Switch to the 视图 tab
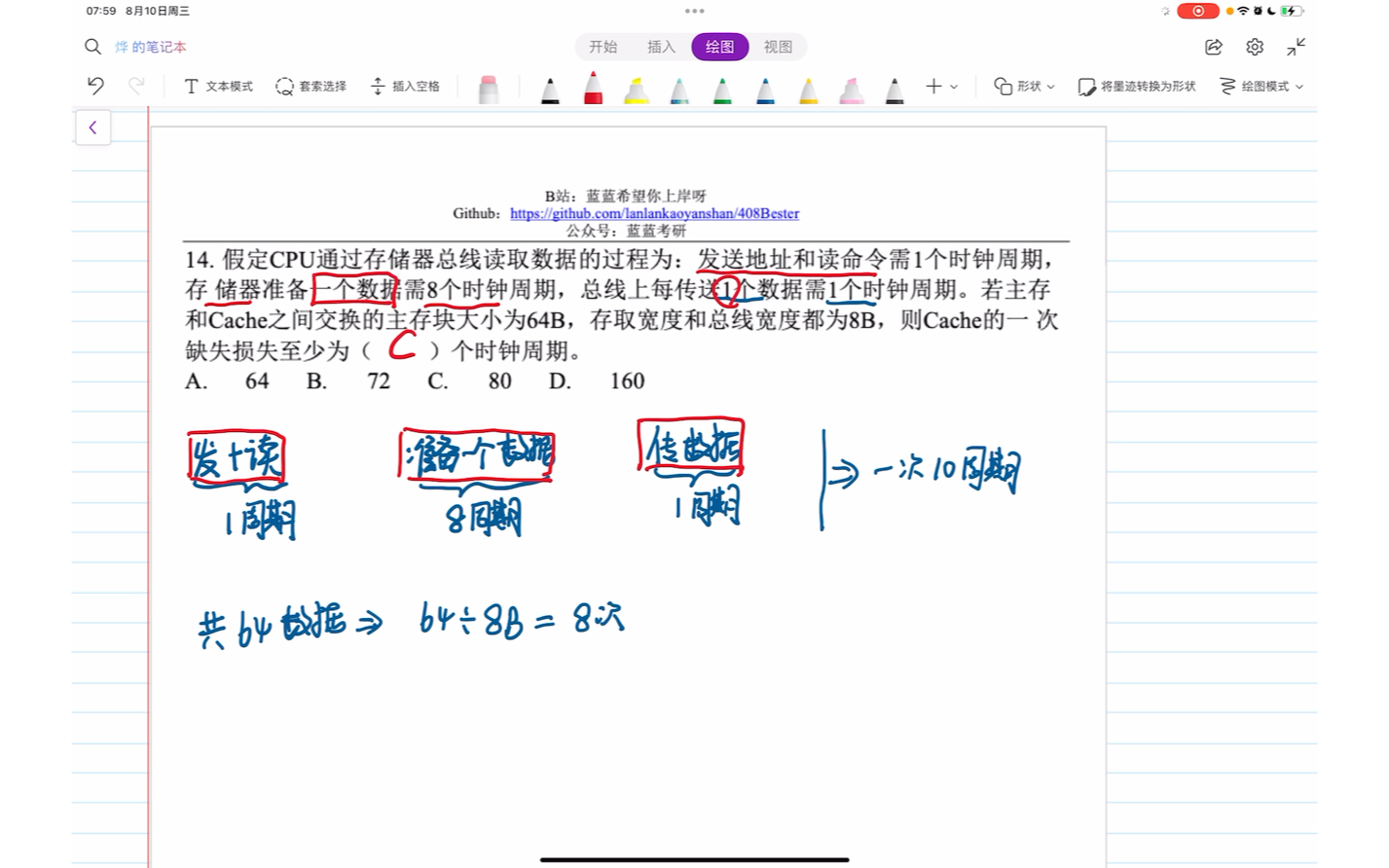Image resolution: width=1389 pixels, height=868 pixels. point(778,47)
